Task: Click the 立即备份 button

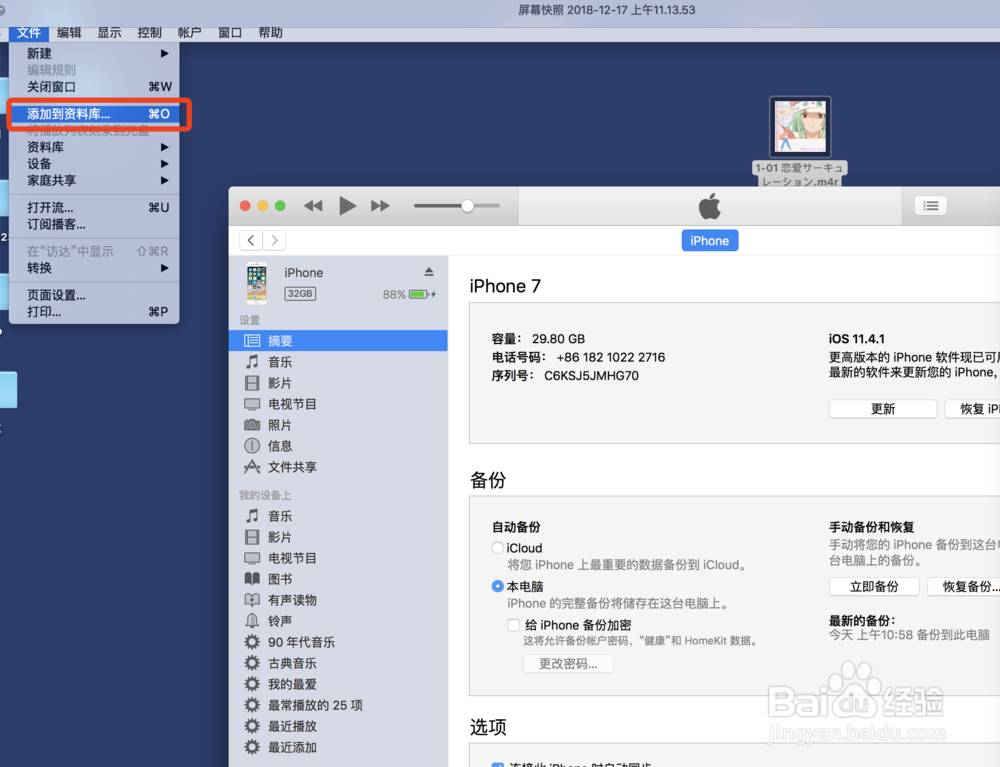Action: (x=873, y=587)
